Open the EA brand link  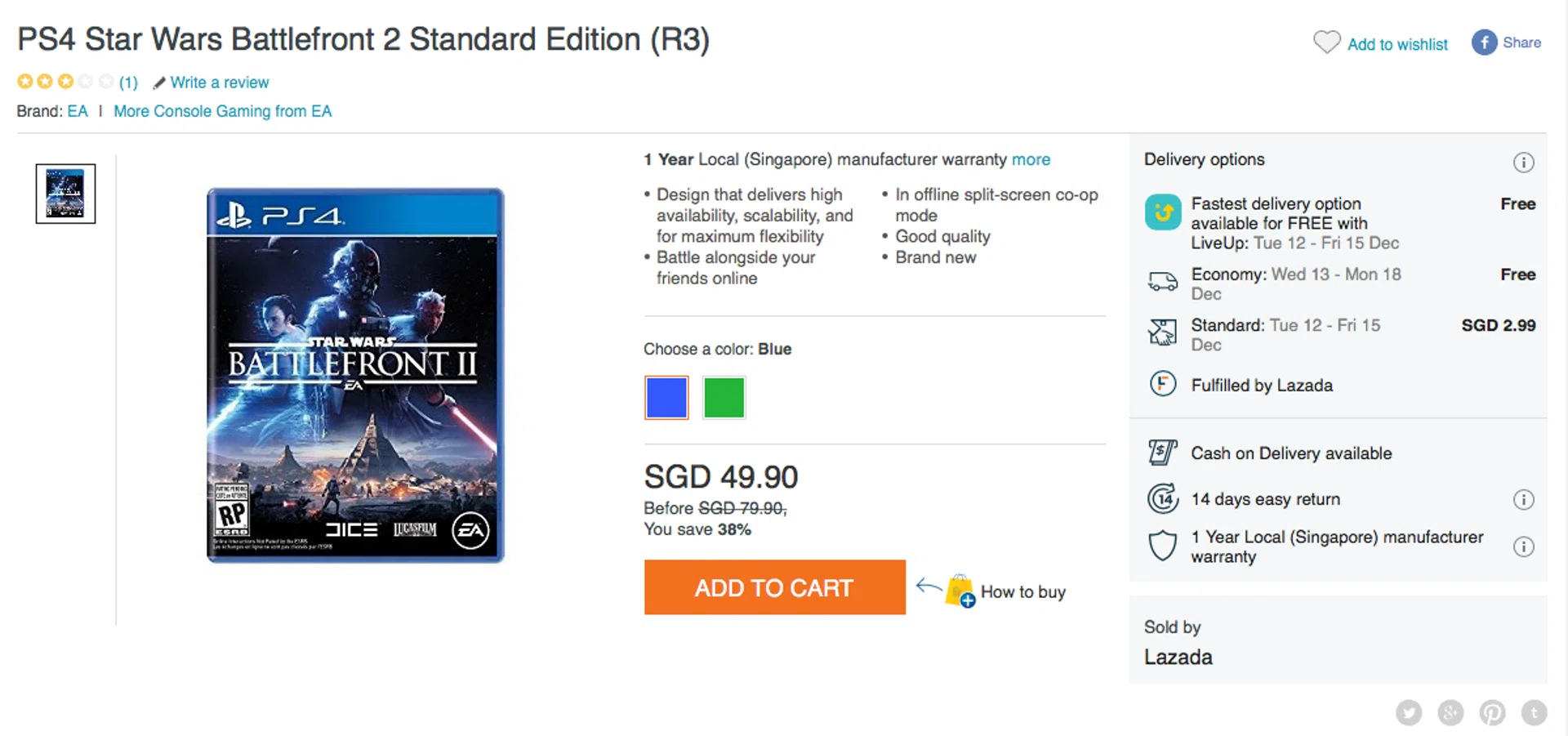coord(78,111)
